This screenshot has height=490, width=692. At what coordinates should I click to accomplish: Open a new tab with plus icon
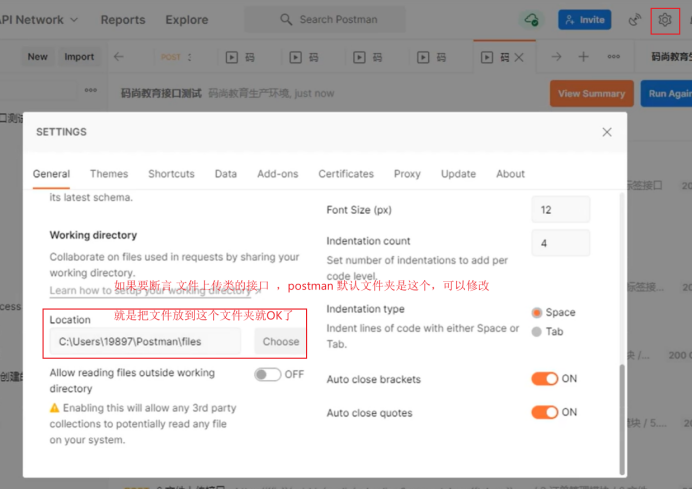coord(583,57)
